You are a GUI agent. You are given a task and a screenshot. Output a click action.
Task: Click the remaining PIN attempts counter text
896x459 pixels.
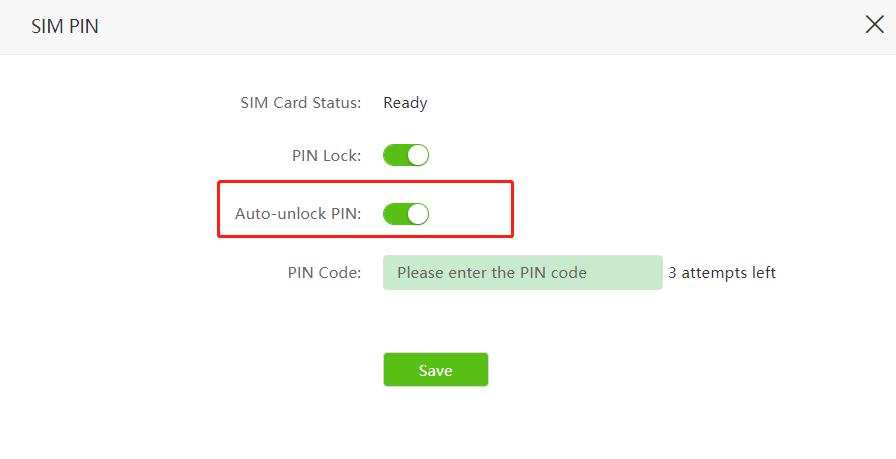[x=722, y=272]
